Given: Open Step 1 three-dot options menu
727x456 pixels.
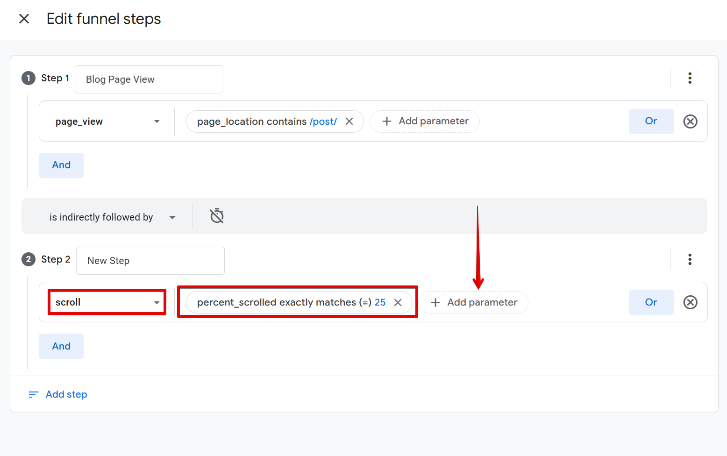Looking at the screenshot, I should [689, 79].
